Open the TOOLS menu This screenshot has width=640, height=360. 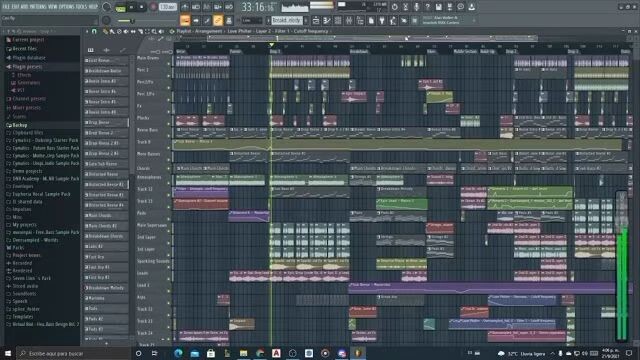83,7
